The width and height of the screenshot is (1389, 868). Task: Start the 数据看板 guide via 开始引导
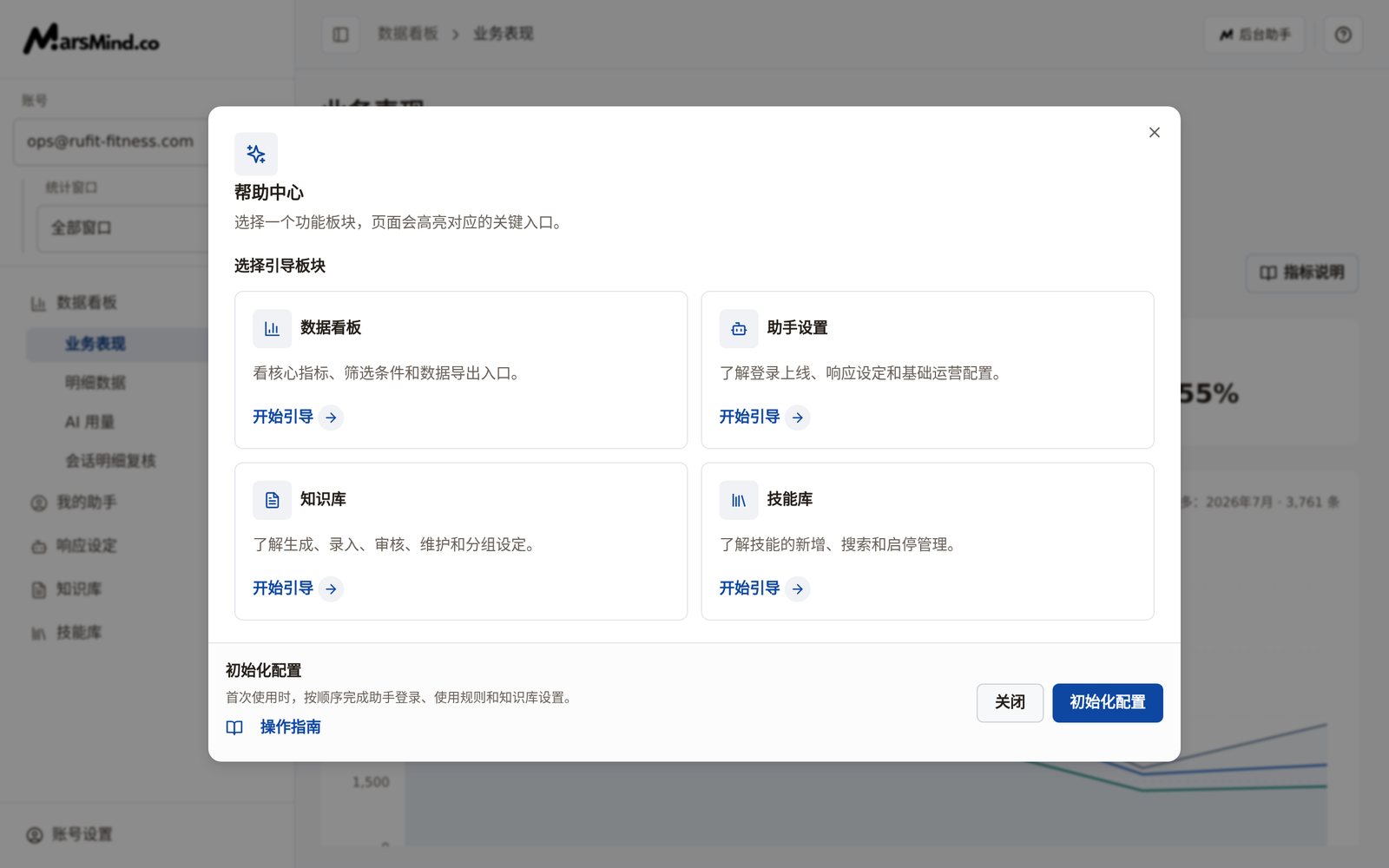tap(298, 418)
